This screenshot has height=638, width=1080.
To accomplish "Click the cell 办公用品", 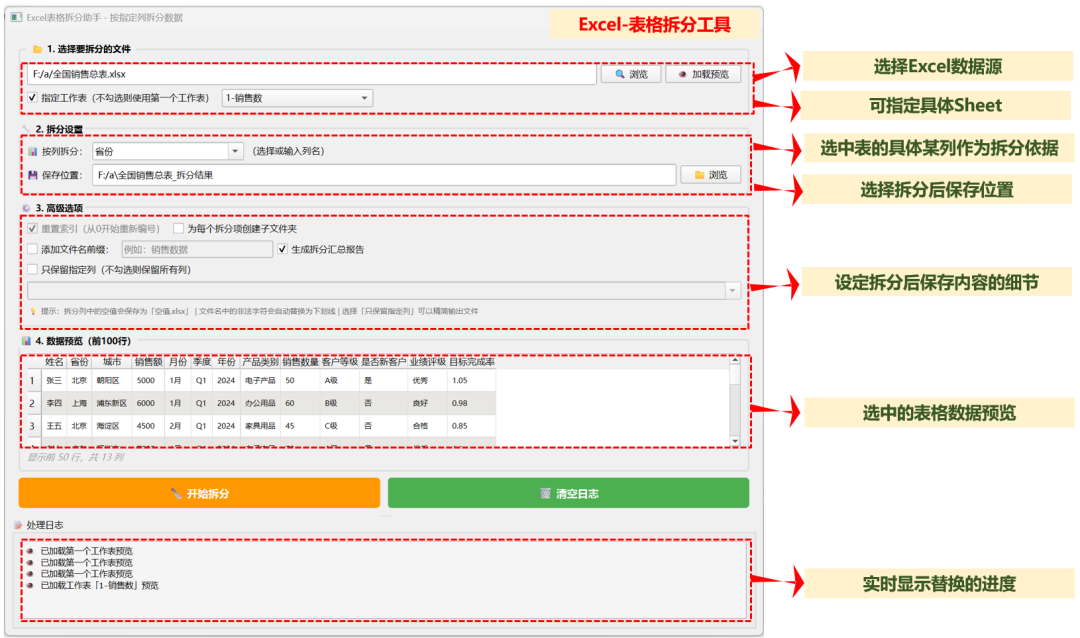I will 260,403.
